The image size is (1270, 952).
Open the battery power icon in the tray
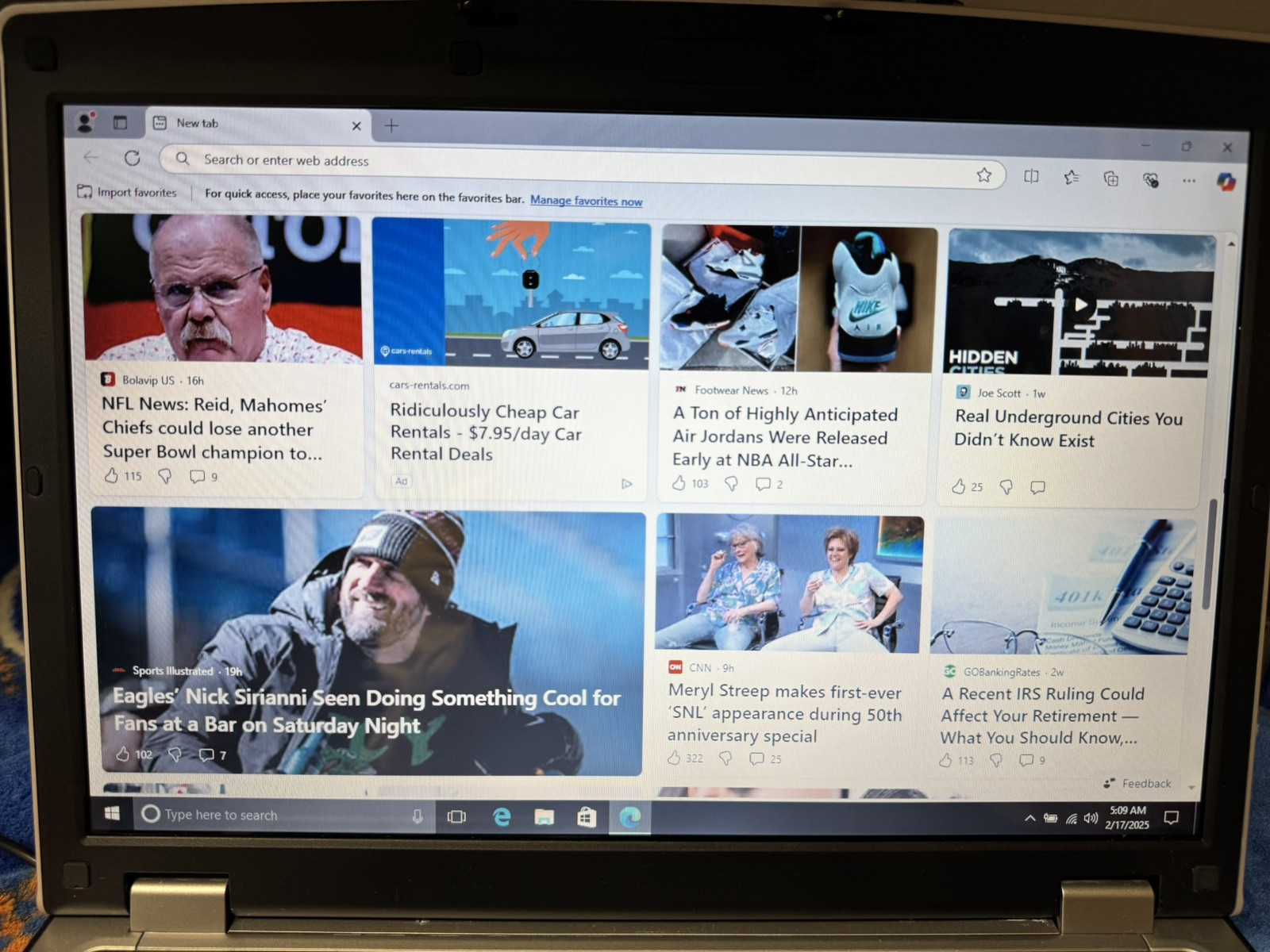(1050, 818)
